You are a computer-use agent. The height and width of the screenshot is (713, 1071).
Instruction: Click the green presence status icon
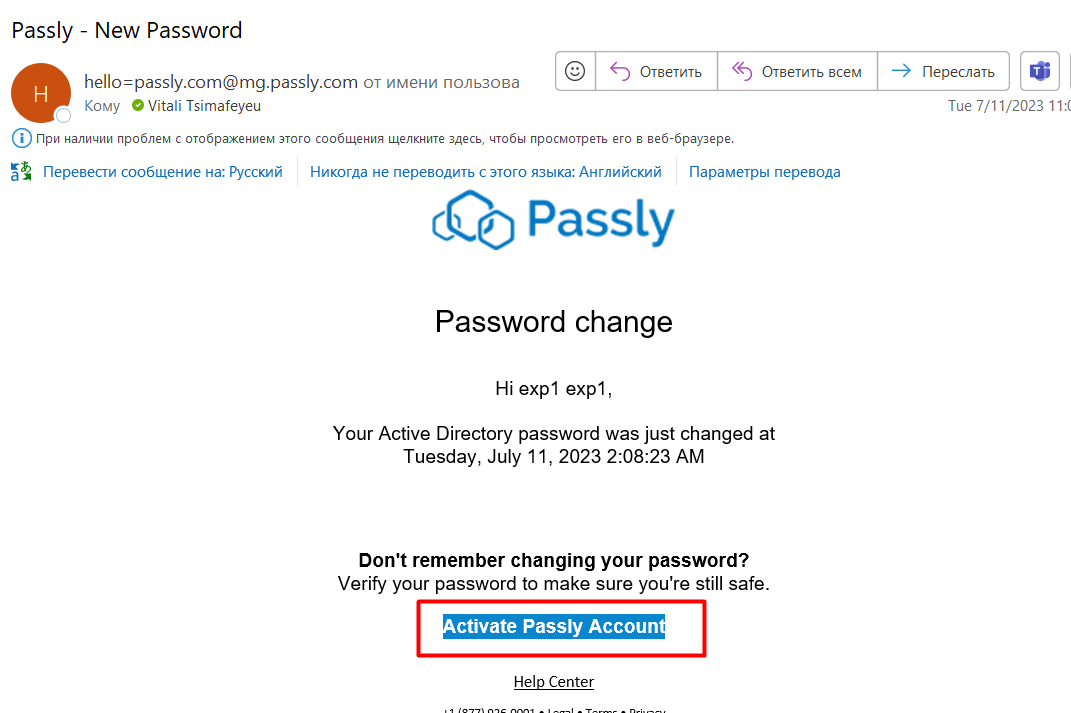pyautogui.click(x=138, y=105)
